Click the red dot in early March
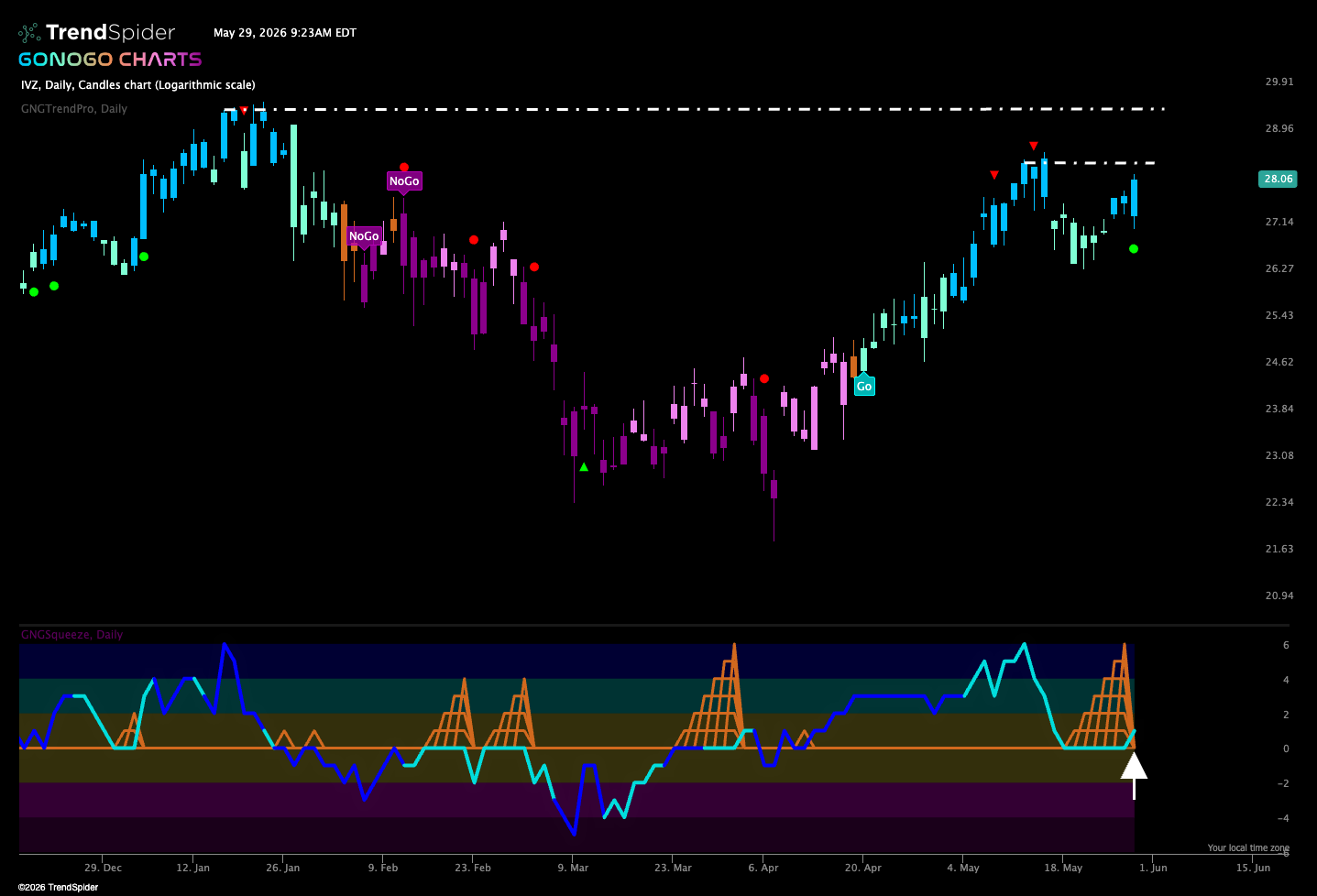The height and width of the screenshot is (896, 1317). (534, 267)
